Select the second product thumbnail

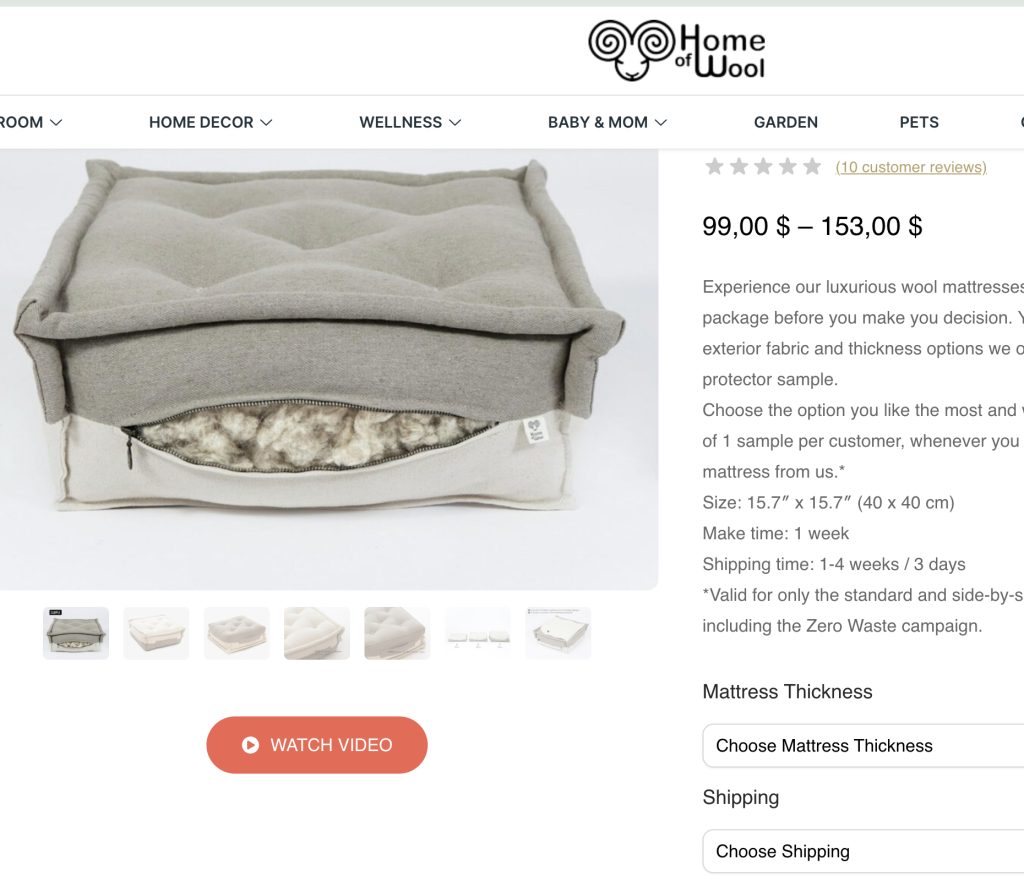tap(156, 633)
